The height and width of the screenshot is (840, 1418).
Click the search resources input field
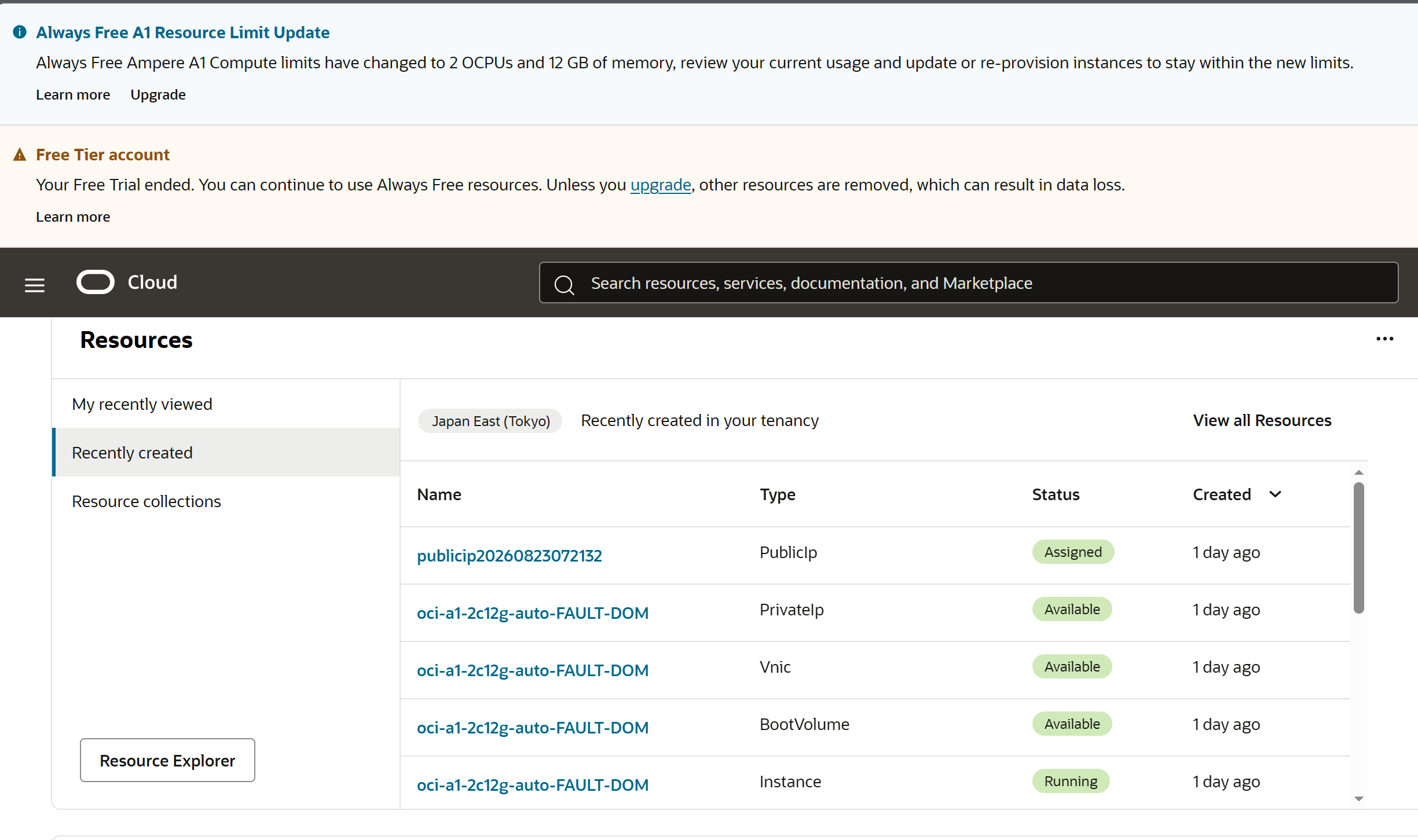point(969,283)
